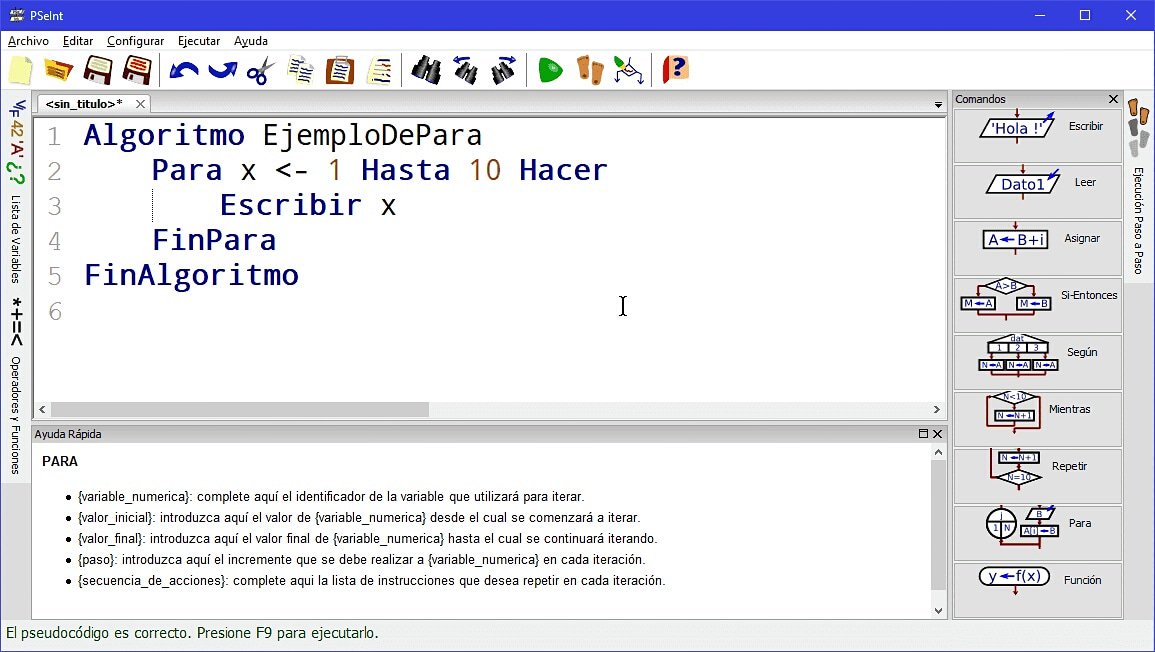Close the Ayuda Rápida panel
Screen dimensions: 1155x652
pos(938,434)
